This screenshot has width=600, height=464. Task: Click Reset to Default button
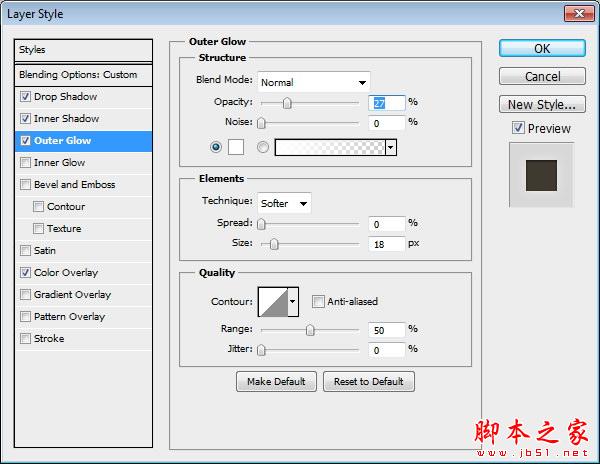368,381
